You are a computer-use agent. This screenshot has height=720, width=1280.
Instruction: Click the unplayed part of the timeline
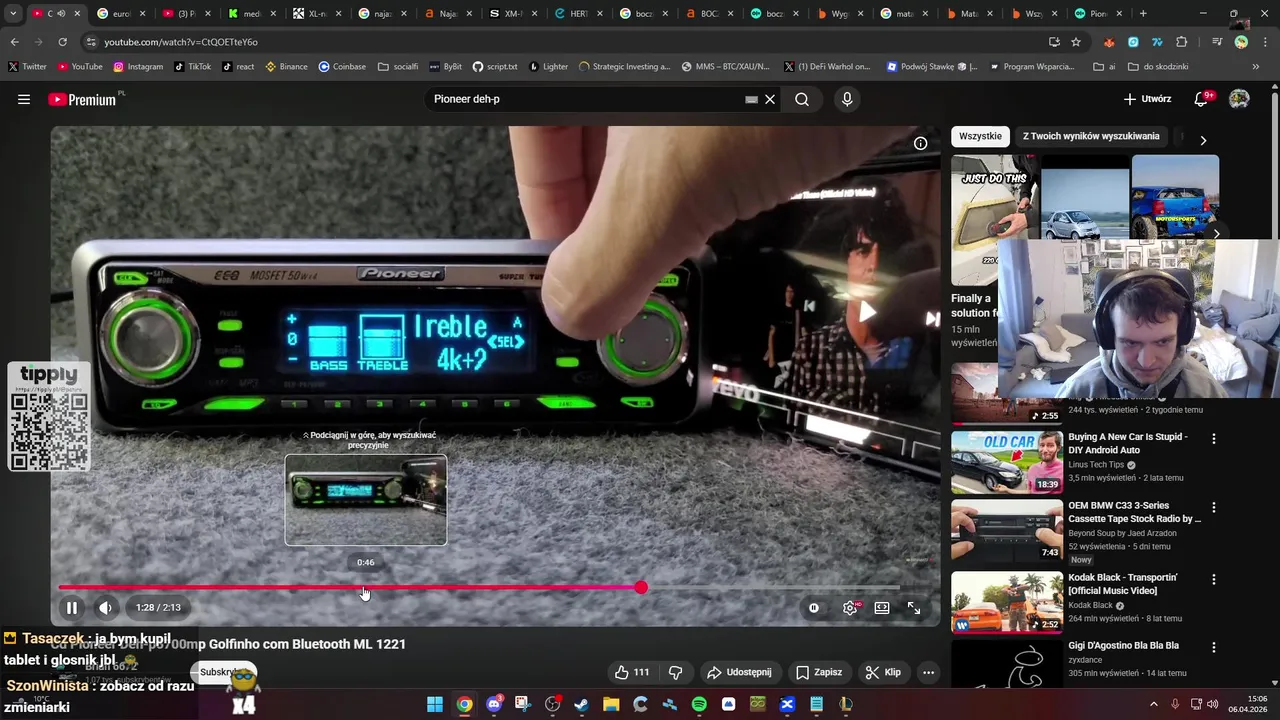(x=774, y=587)
